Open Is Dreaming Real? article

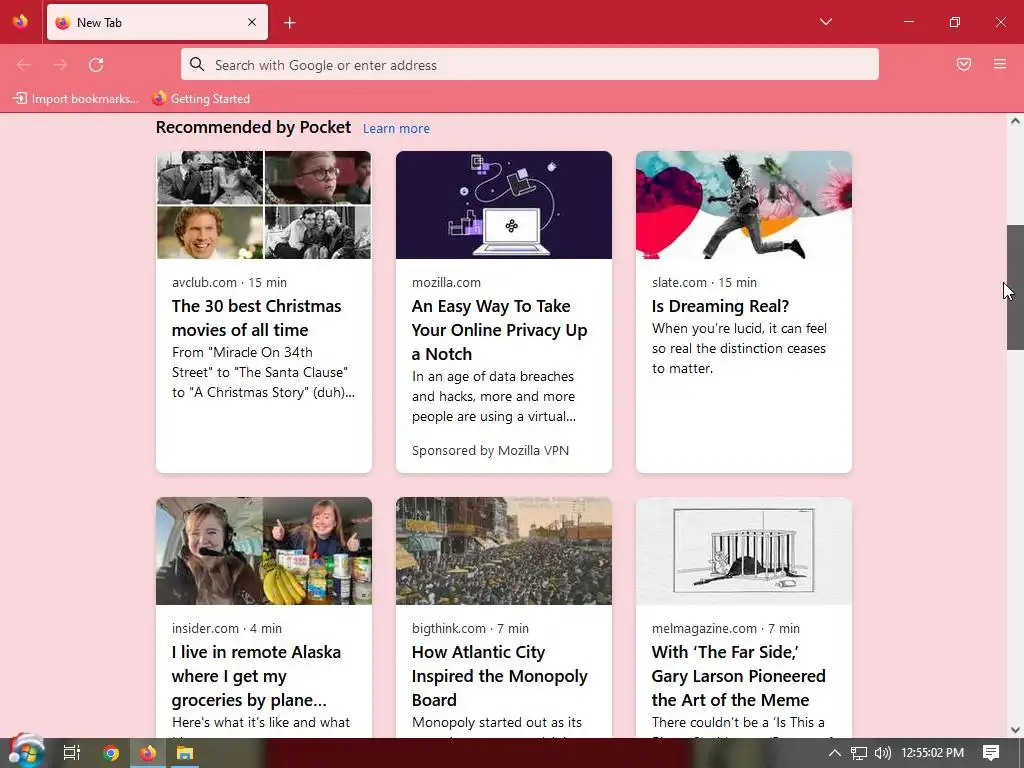point(720,306)
